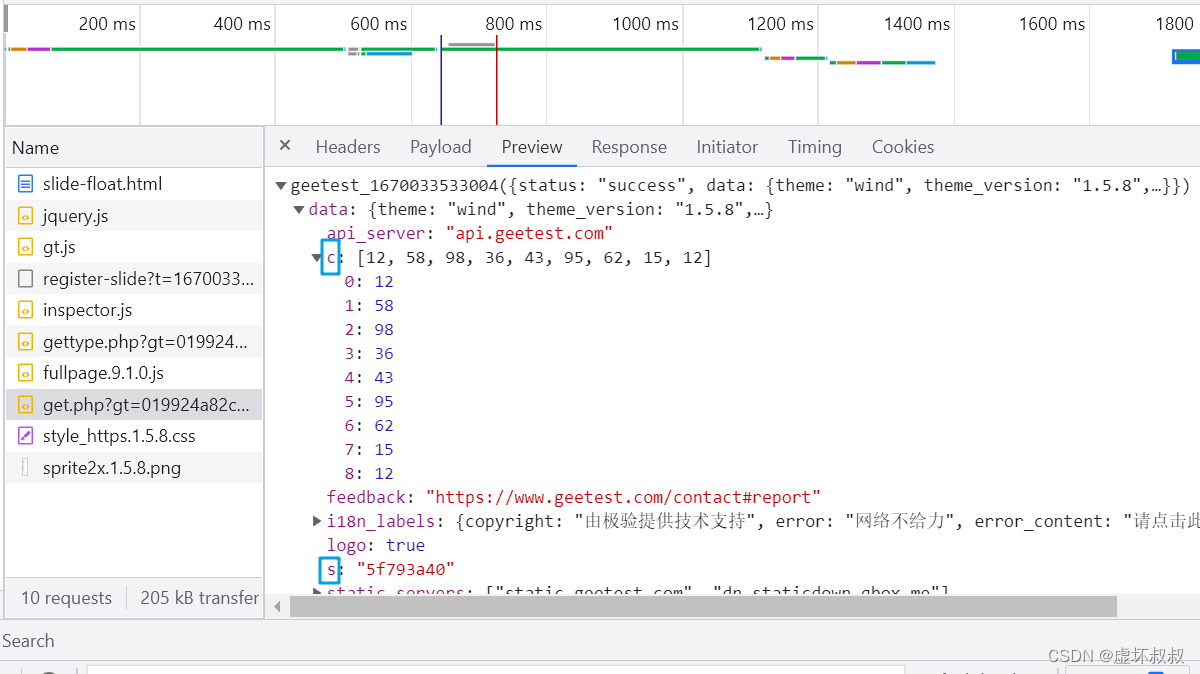Click array index 1 value 58
The image size is (1200, 674).
pyautogui.click(x=384, y=306)
